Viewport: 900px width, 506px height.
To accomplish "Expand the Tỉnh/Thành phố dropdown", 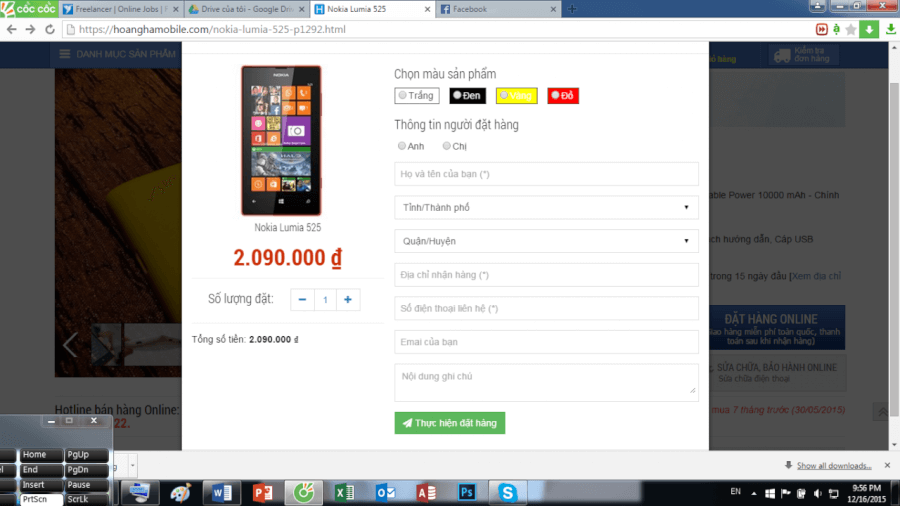I will [546, 207].
